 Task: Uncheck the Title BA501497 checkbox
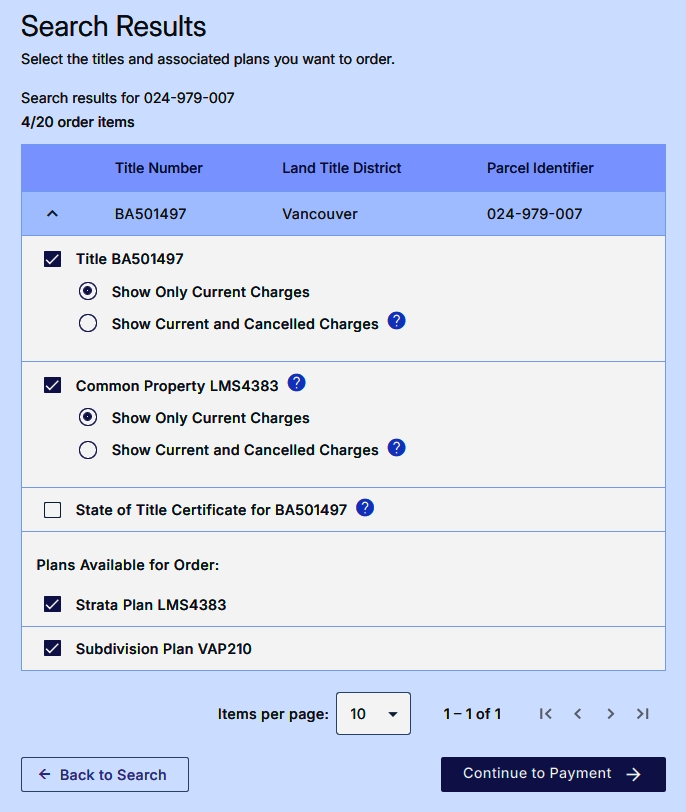click(52, 259)
